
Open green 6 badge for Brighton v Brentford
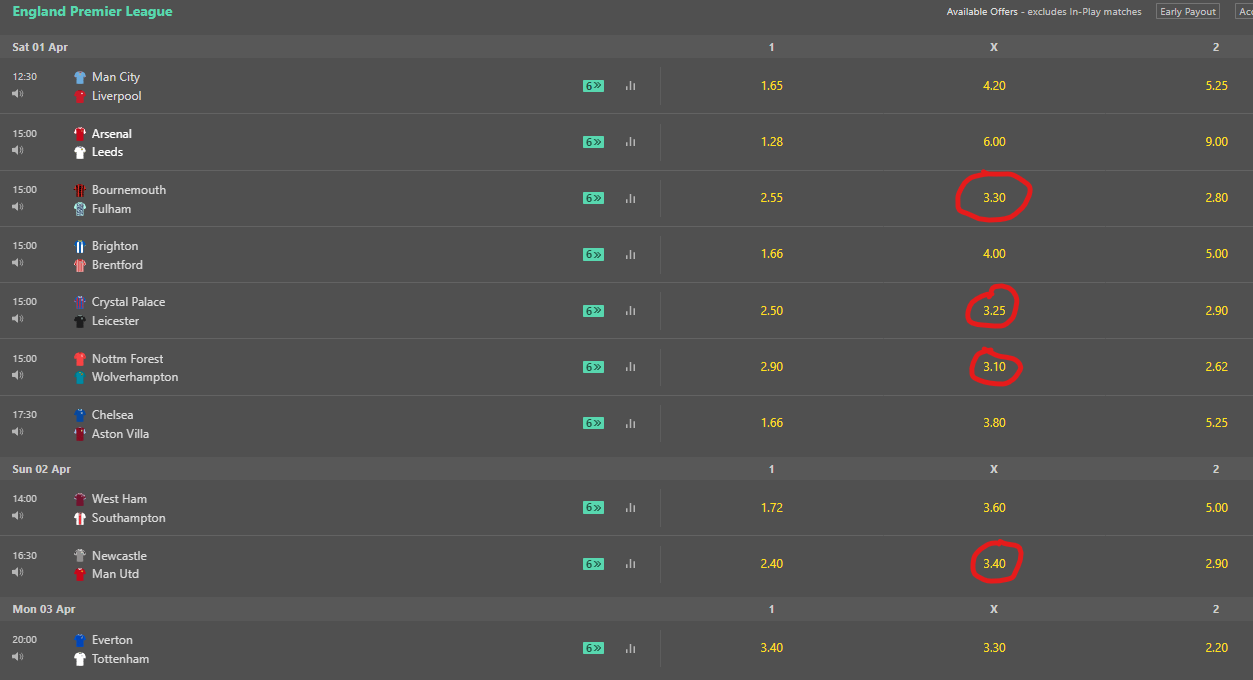click(x=594, y=254)
